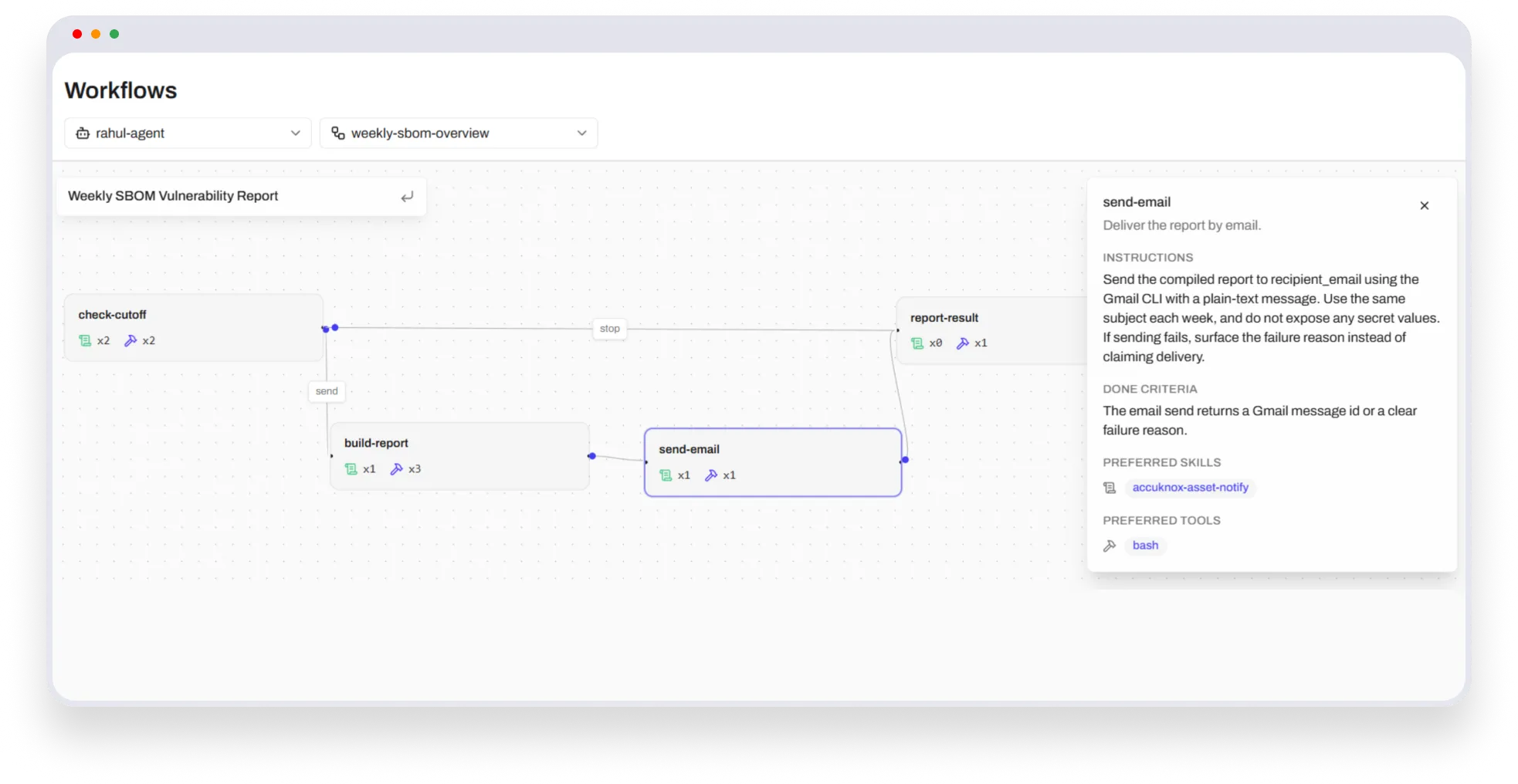Click the send-email panel title
This screenshot has height=784, width=1518.
pyautogui.click(x=1137, y=202)
